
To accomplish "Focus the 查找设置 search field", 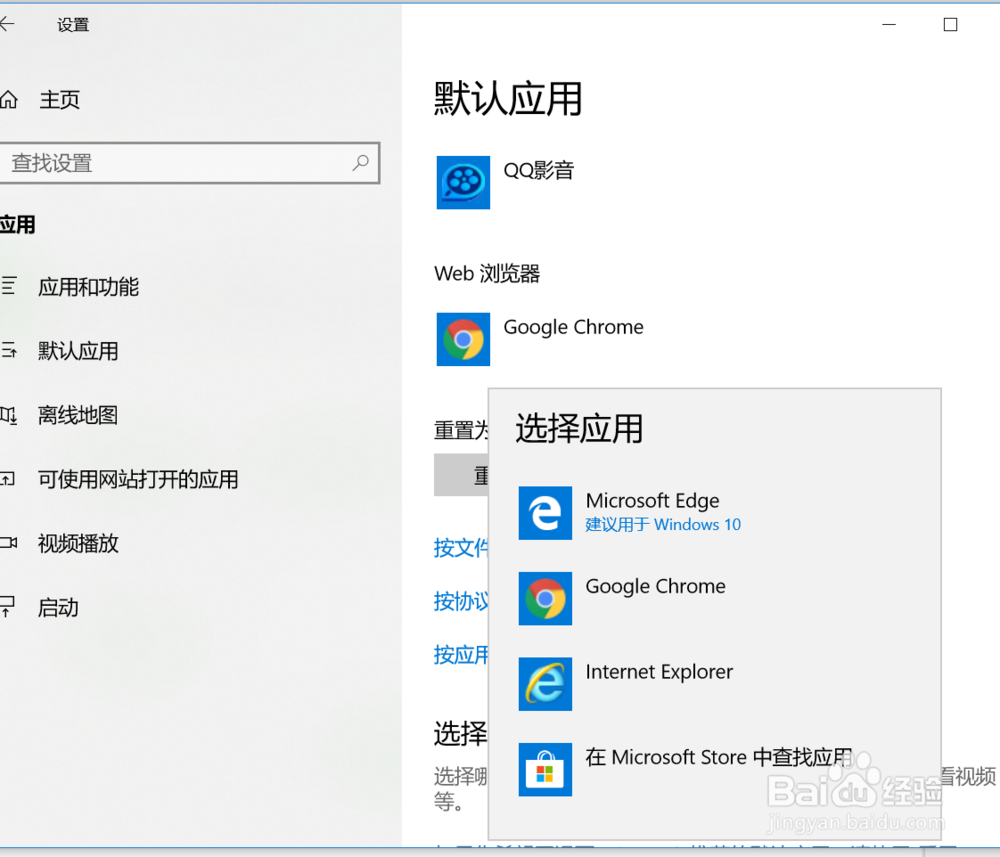I will pyautogui.click(x=189, y=163).
